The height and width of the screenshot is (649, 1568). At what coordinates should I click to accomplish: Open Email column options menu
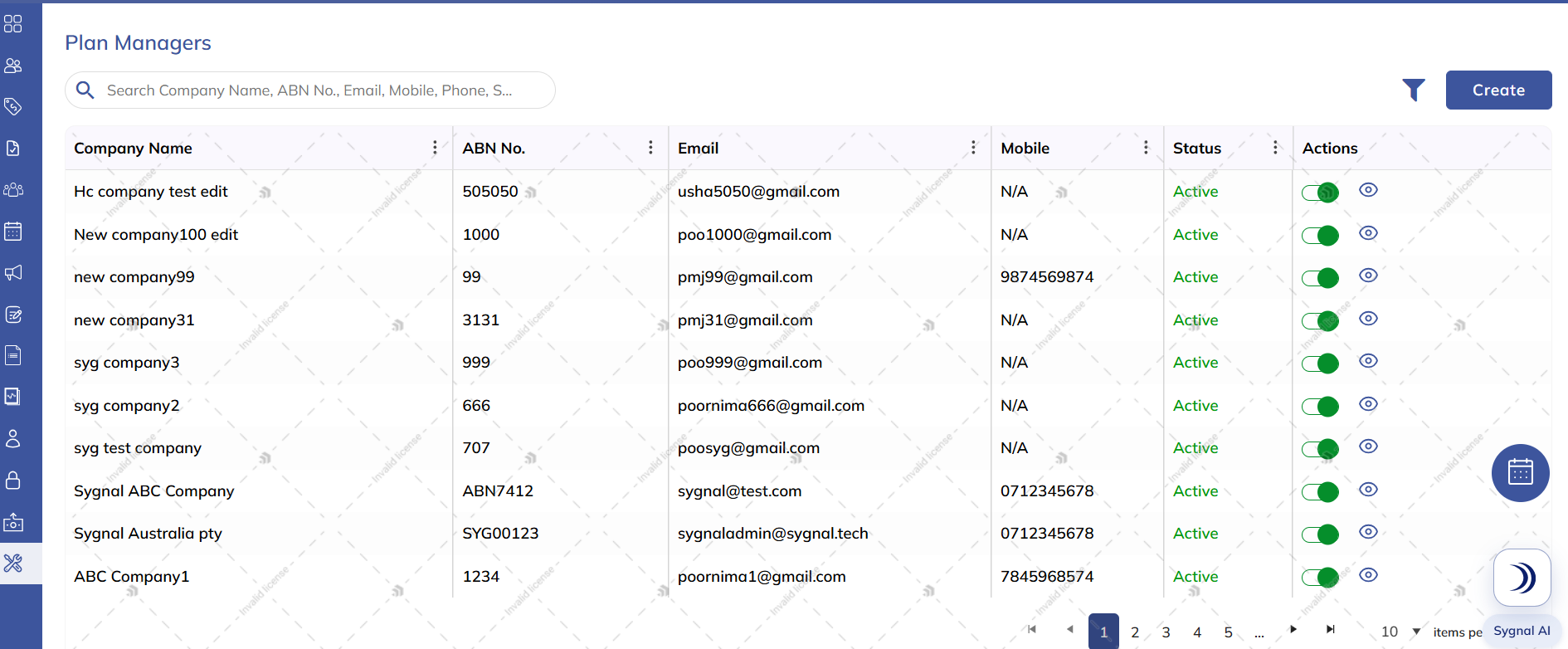pyautogui.click(x=973, y=148)
